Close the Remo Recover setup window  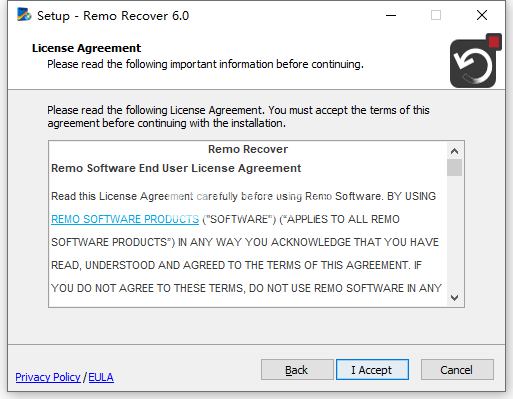coord(482,15)
